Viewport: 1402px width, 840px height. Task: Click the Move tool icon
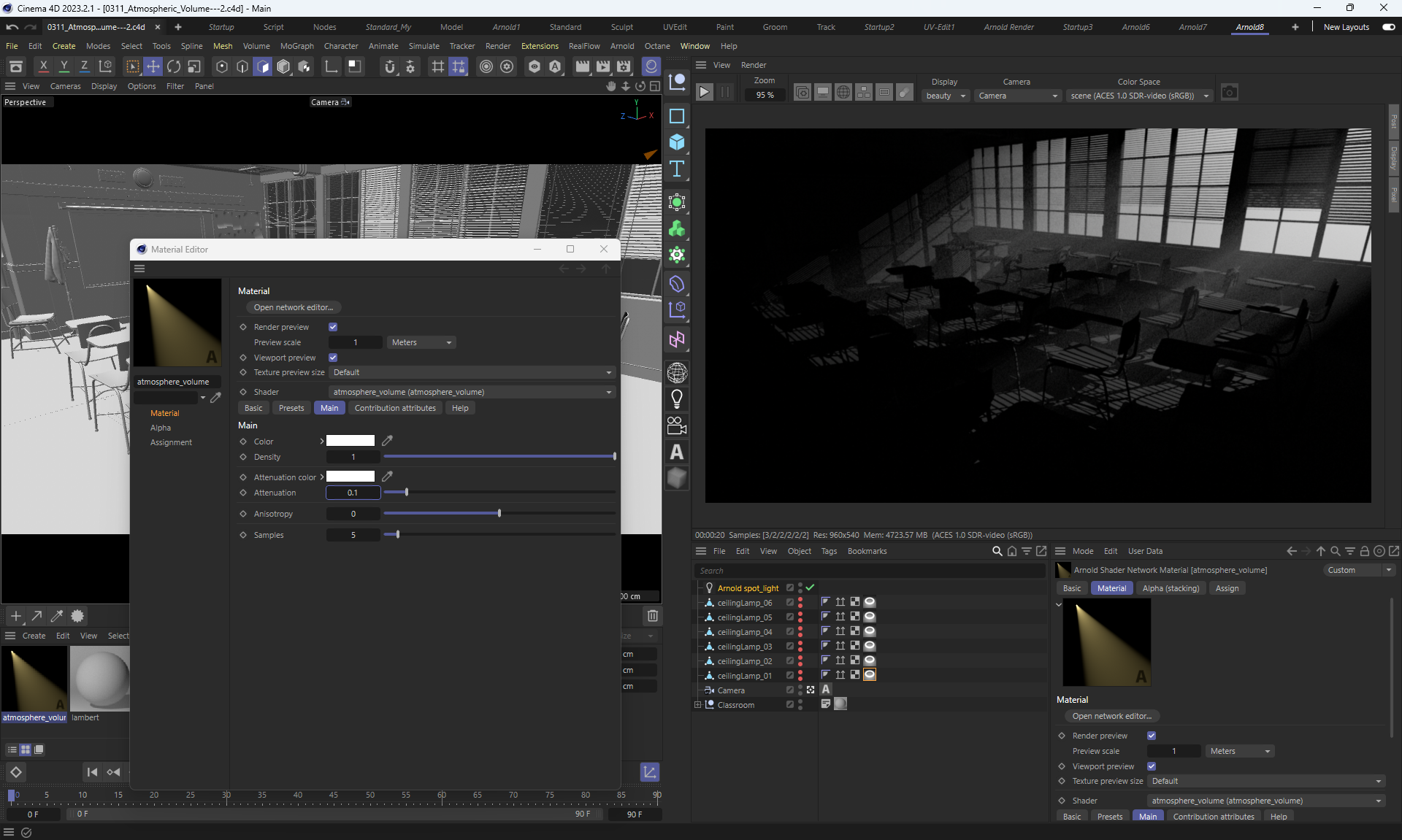point(153,66)
